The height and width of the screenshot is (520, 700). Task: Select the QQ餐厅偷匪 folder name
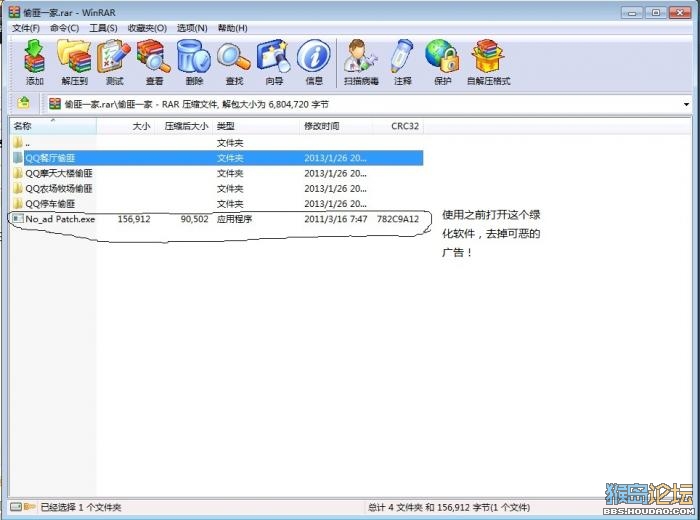(50, 158)
